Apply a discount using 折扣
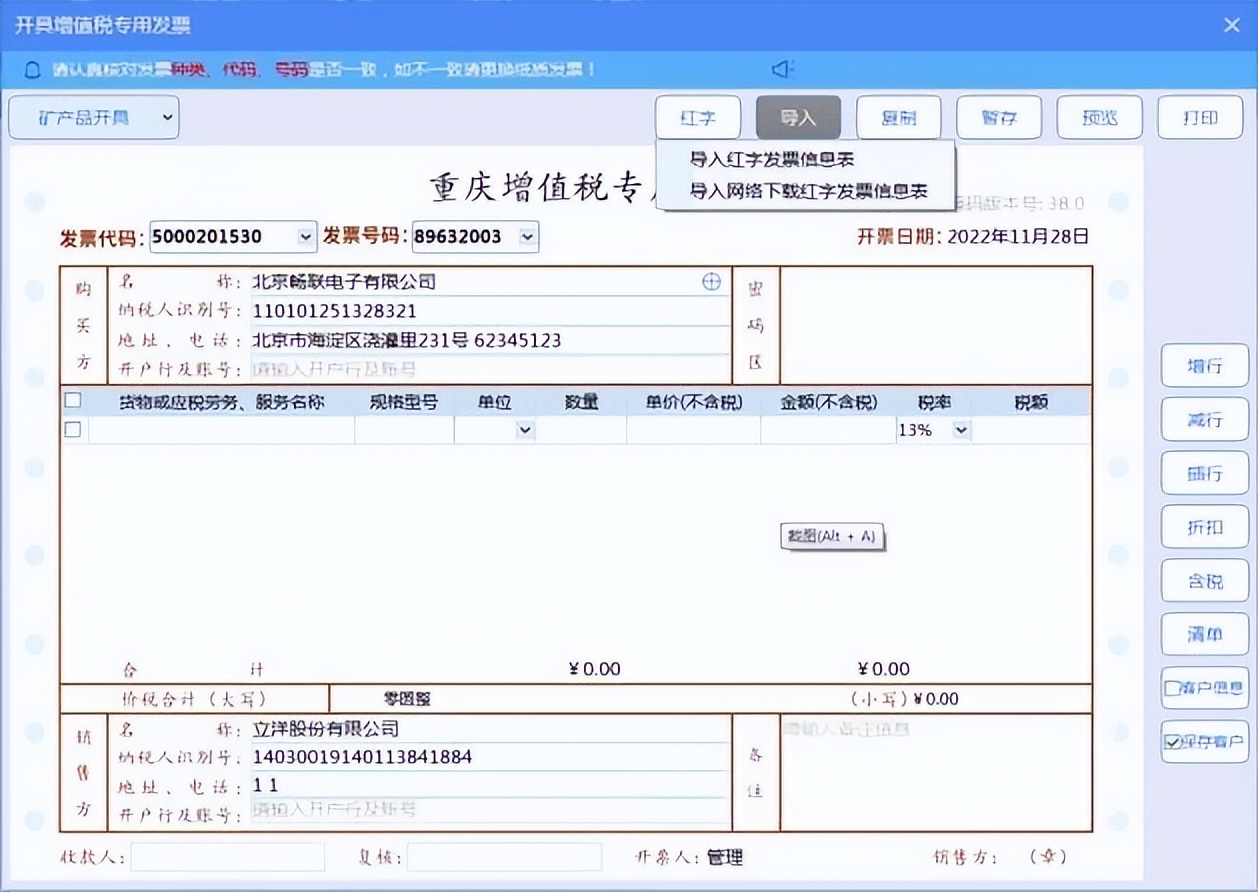1258x892 pixels. click(1204, 527)
